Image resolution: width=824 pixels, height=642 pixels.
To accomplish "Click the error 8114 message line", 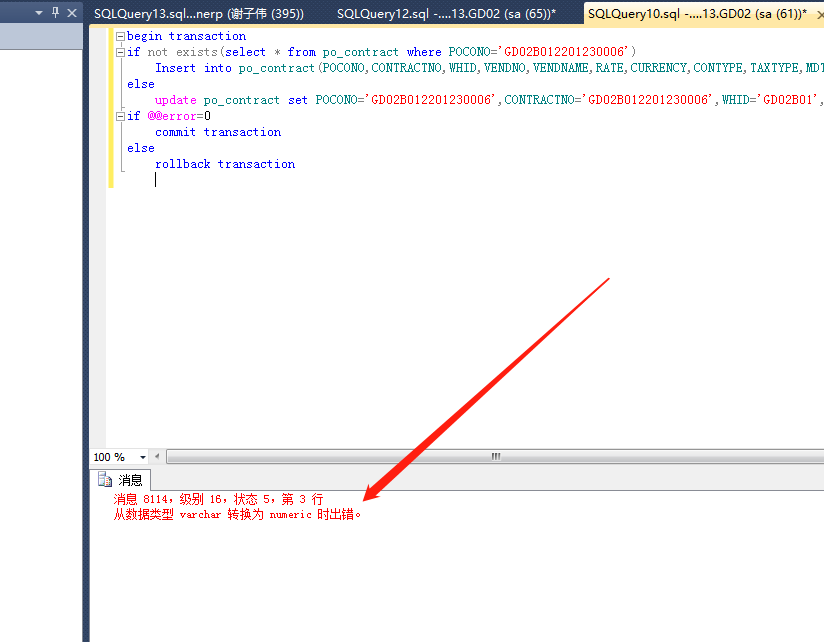I will [x=220, y=499].
